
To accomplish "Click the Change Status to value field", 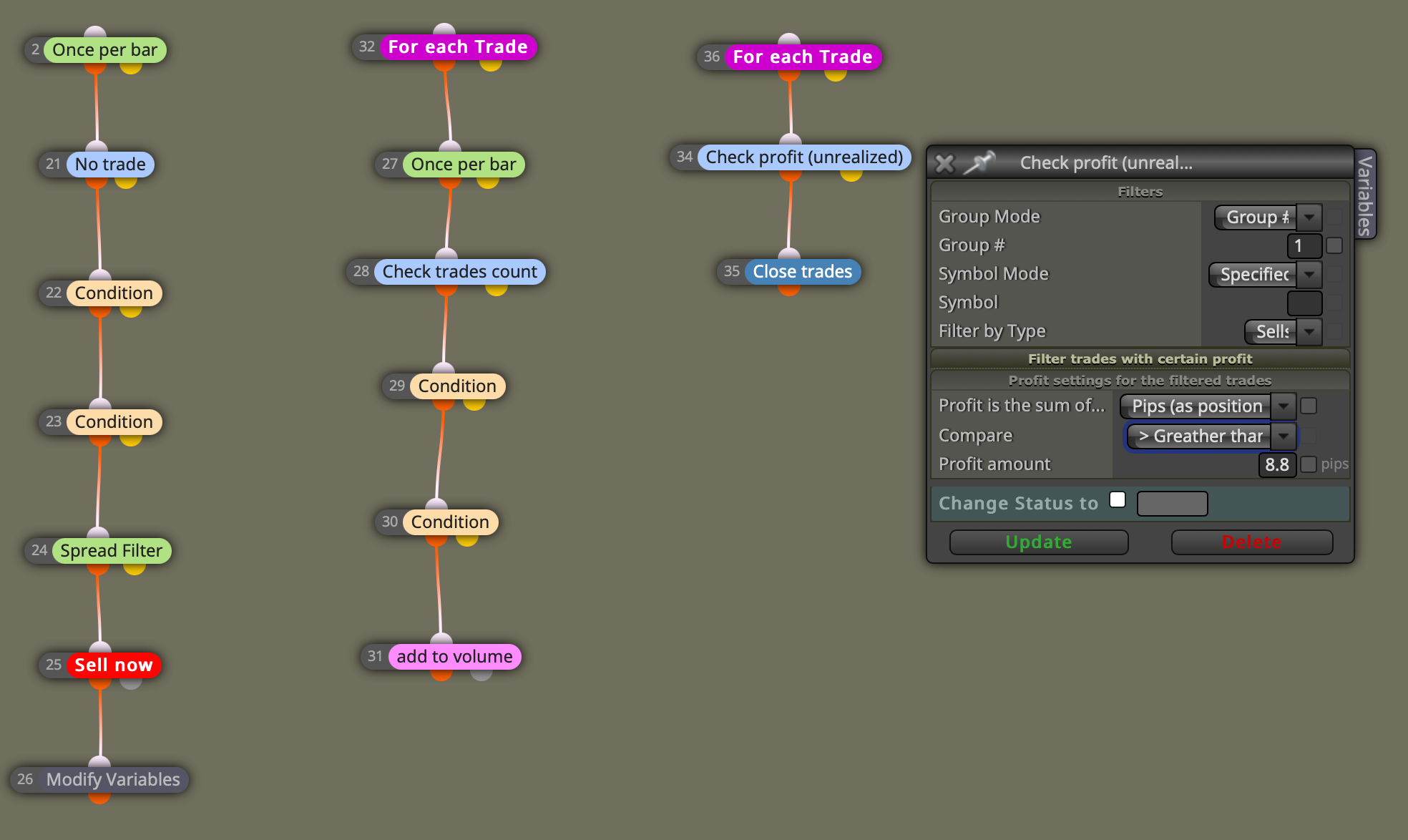I will pos(1172,503).
